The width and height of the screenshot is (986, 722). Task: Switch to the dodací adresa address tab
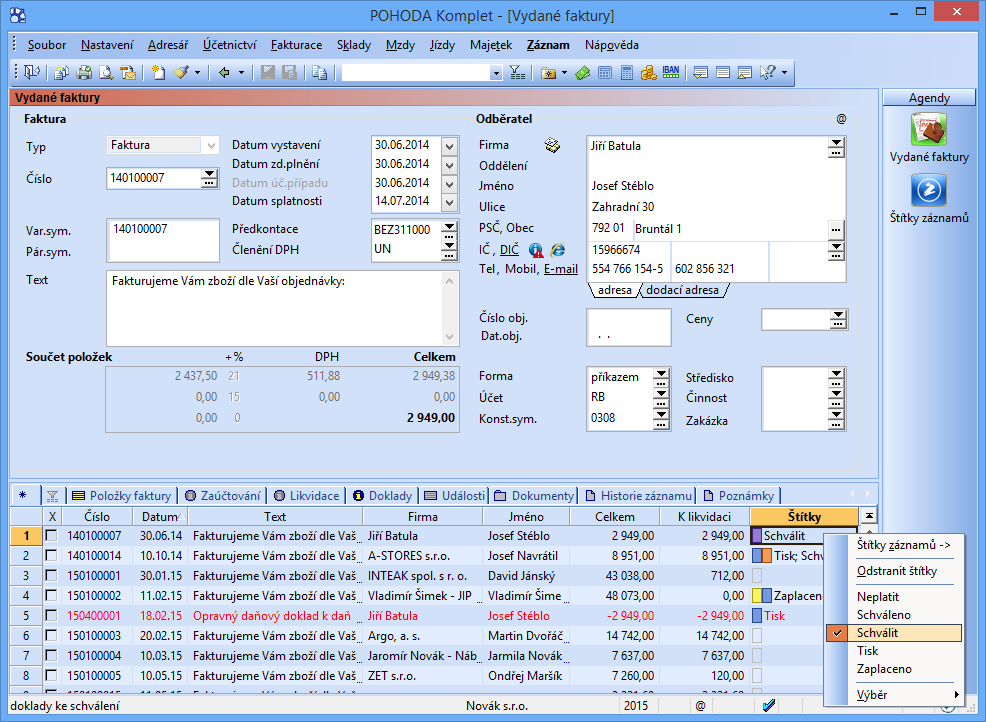click(x=682, y=290)
